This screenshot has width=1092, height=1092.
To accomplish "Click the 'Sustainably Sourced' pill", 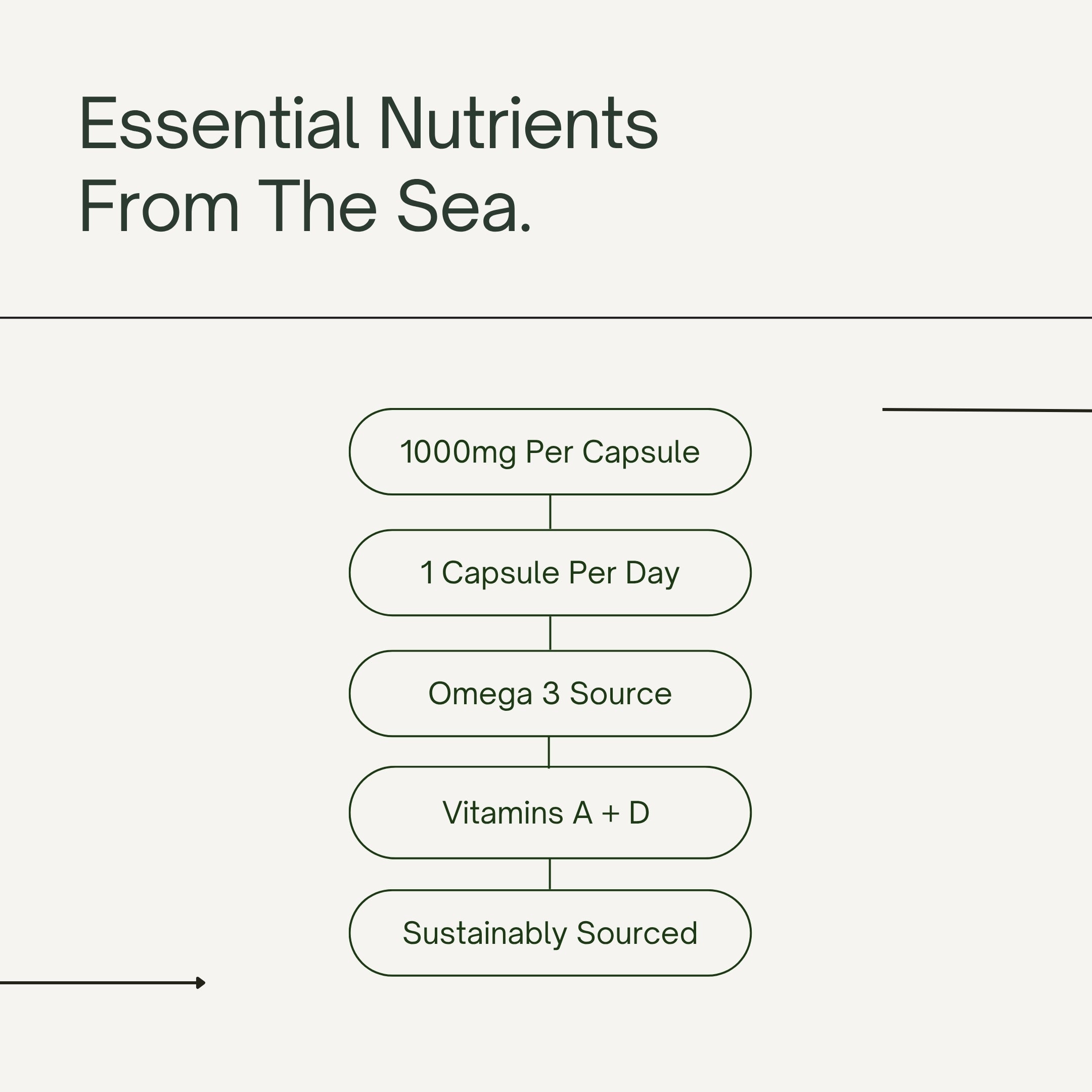I will [x=550, y=933].
